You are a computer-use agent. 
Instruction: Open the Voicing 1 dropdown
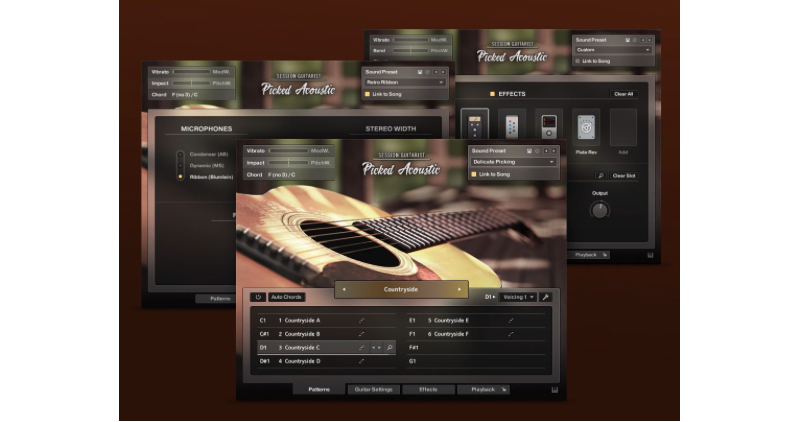pos(518,297)
